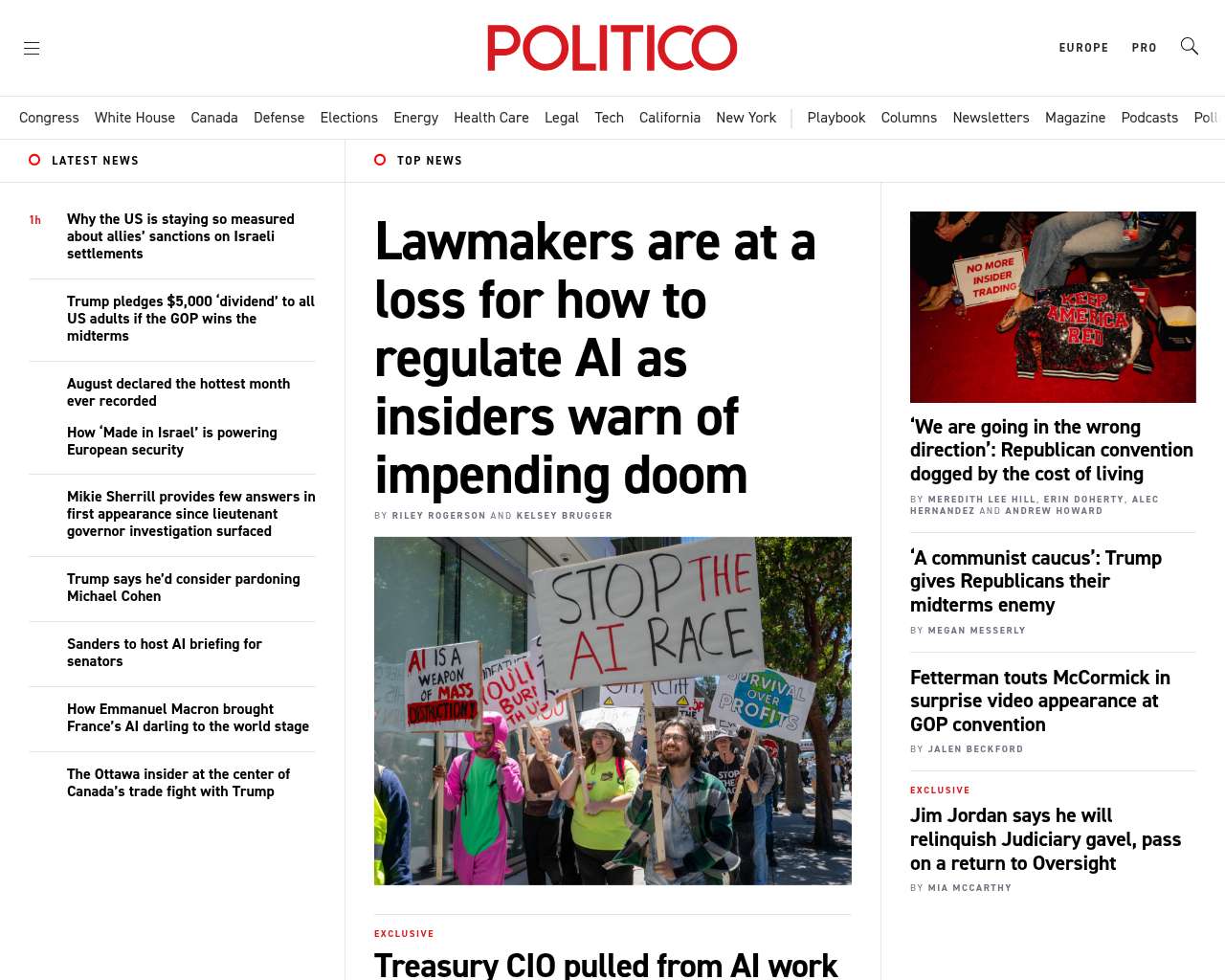Open the hamburger menu icon

[x=32, y=48]
